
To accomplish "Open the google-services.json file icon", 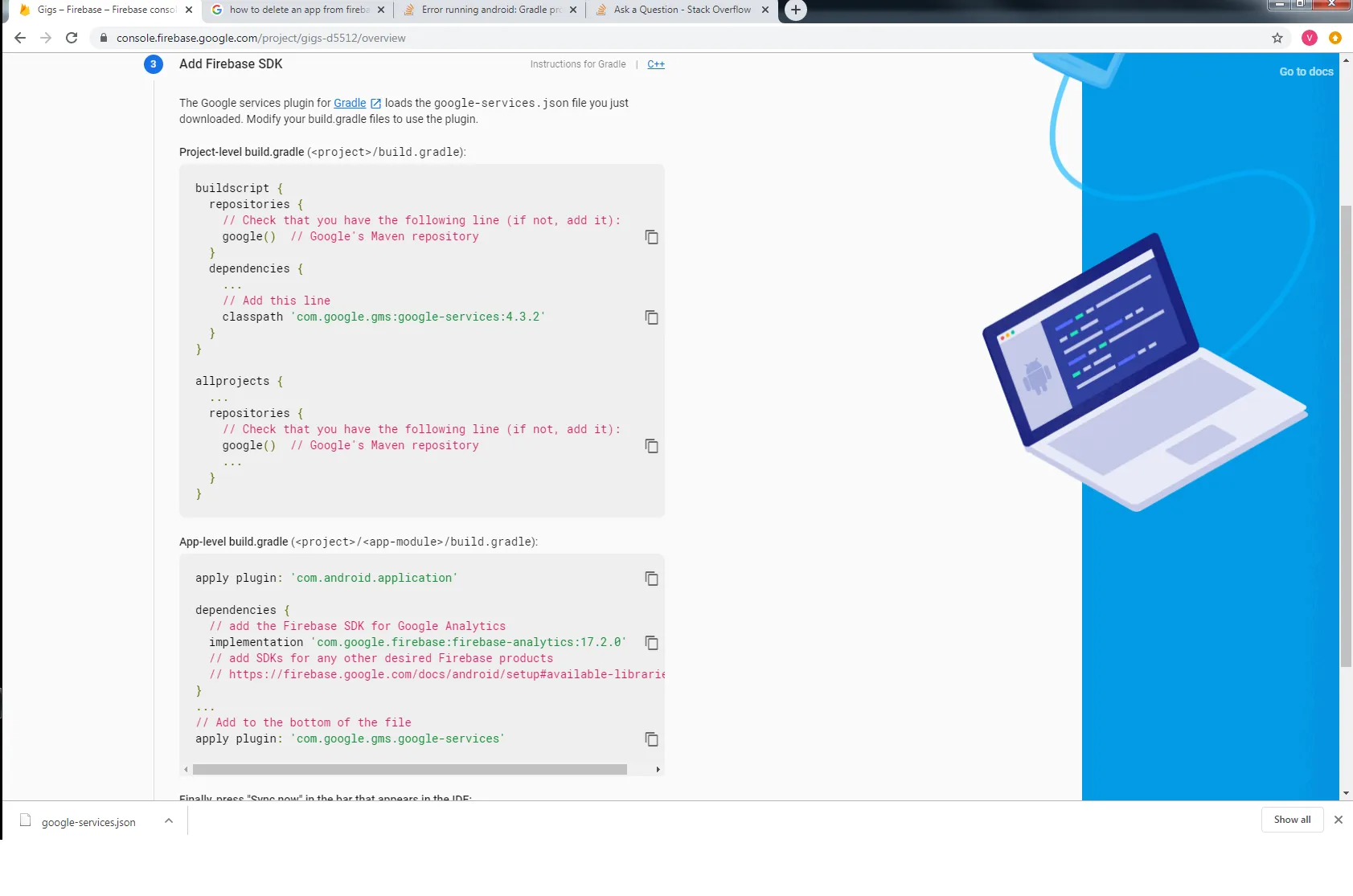I will coord(26,820).
